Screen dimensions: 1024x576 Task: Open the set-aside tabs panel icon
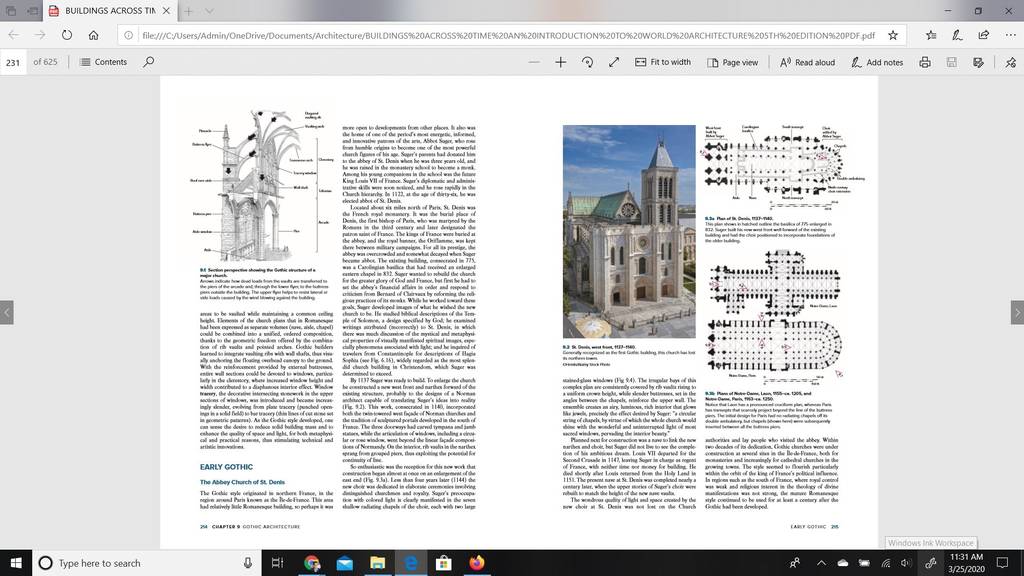tap(11, 11)
